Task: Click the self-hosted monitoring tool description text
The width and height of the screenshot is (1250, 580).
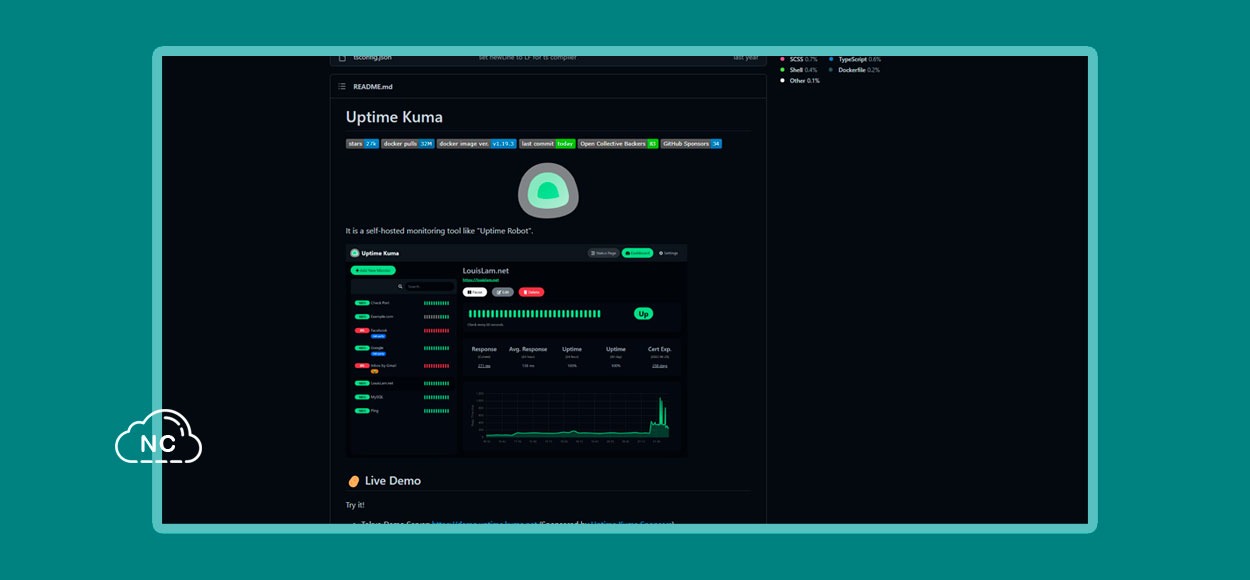Action: [439, 231]
